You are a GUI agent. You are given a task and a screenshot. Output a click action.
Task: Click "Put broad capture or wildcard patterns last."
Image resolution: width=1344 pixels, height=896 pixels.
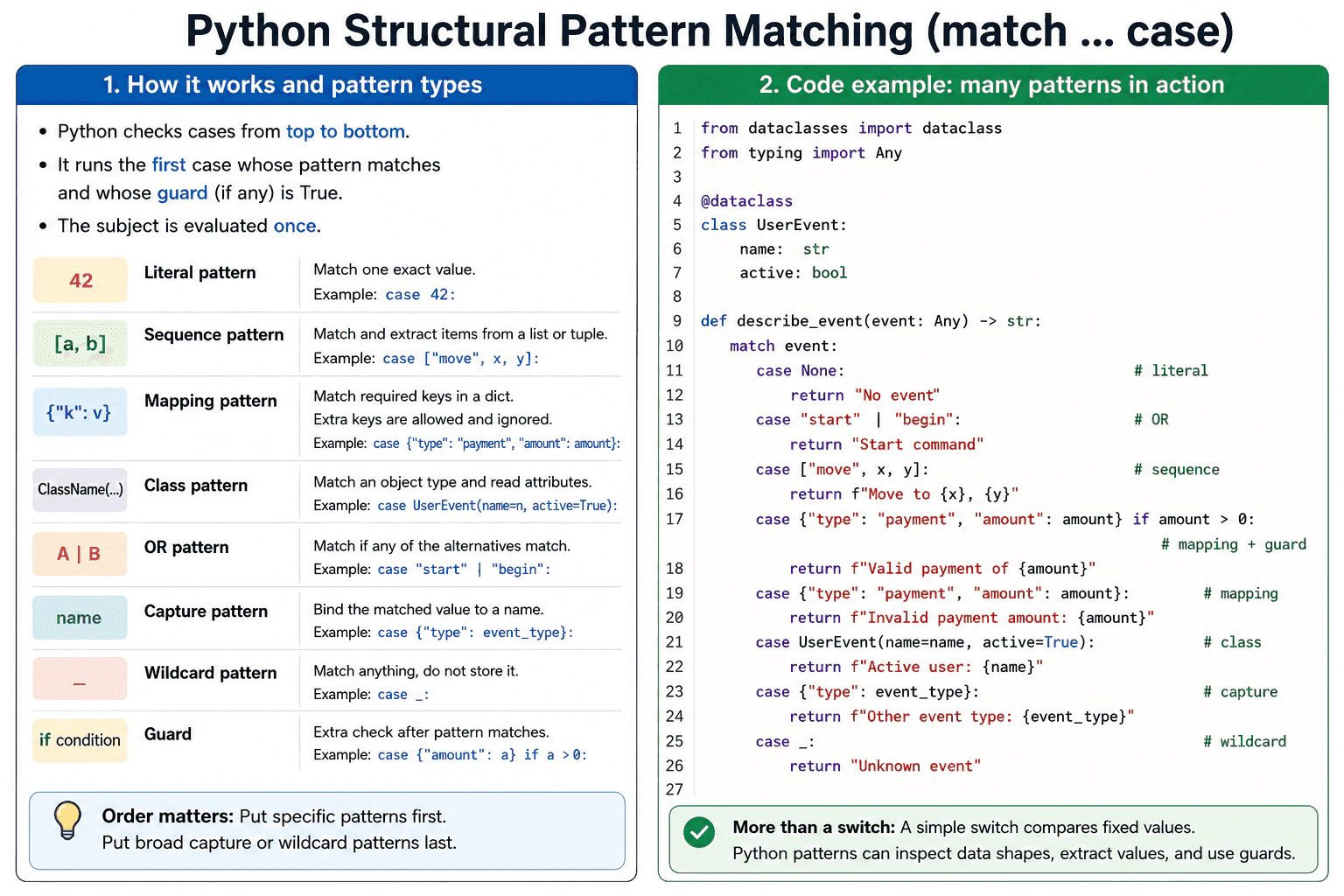tap(279, 843)
